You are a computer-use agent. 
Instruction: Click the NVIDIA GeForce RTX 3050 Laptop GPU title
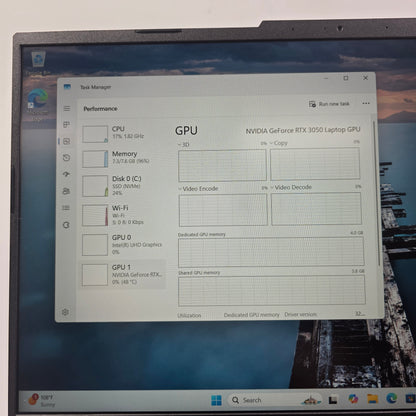303,130
